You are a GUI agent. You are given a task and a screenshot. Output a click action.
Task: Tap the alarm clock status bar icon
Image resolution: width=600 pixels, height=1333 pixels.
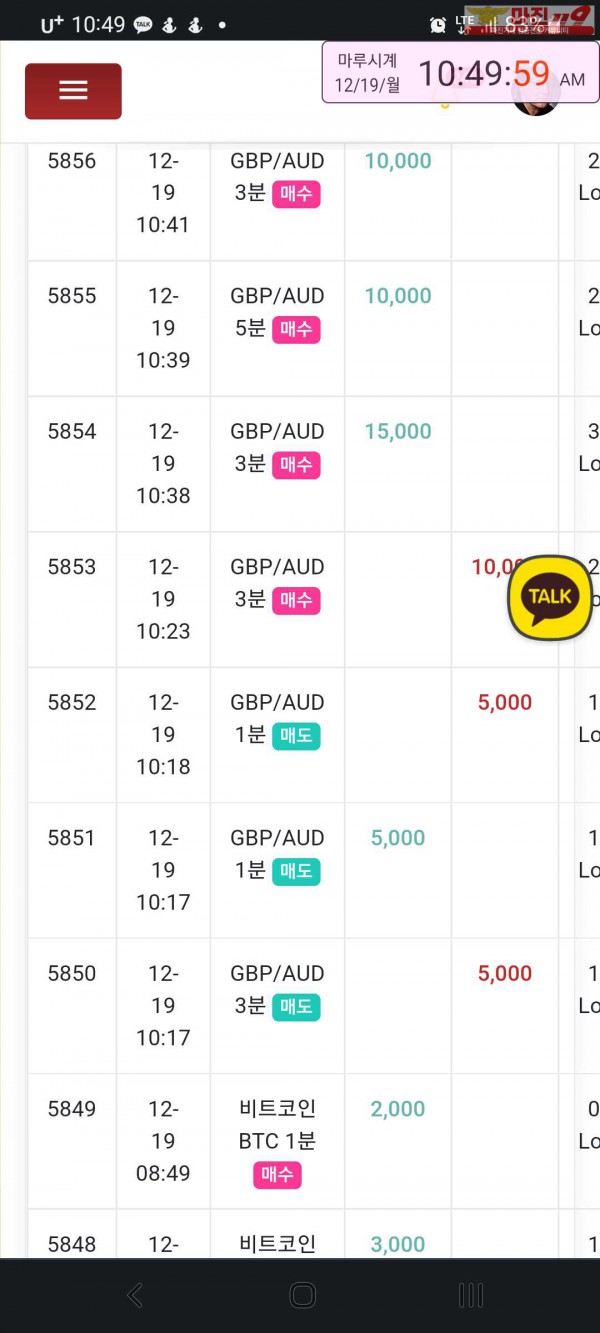tap(437, 25)
